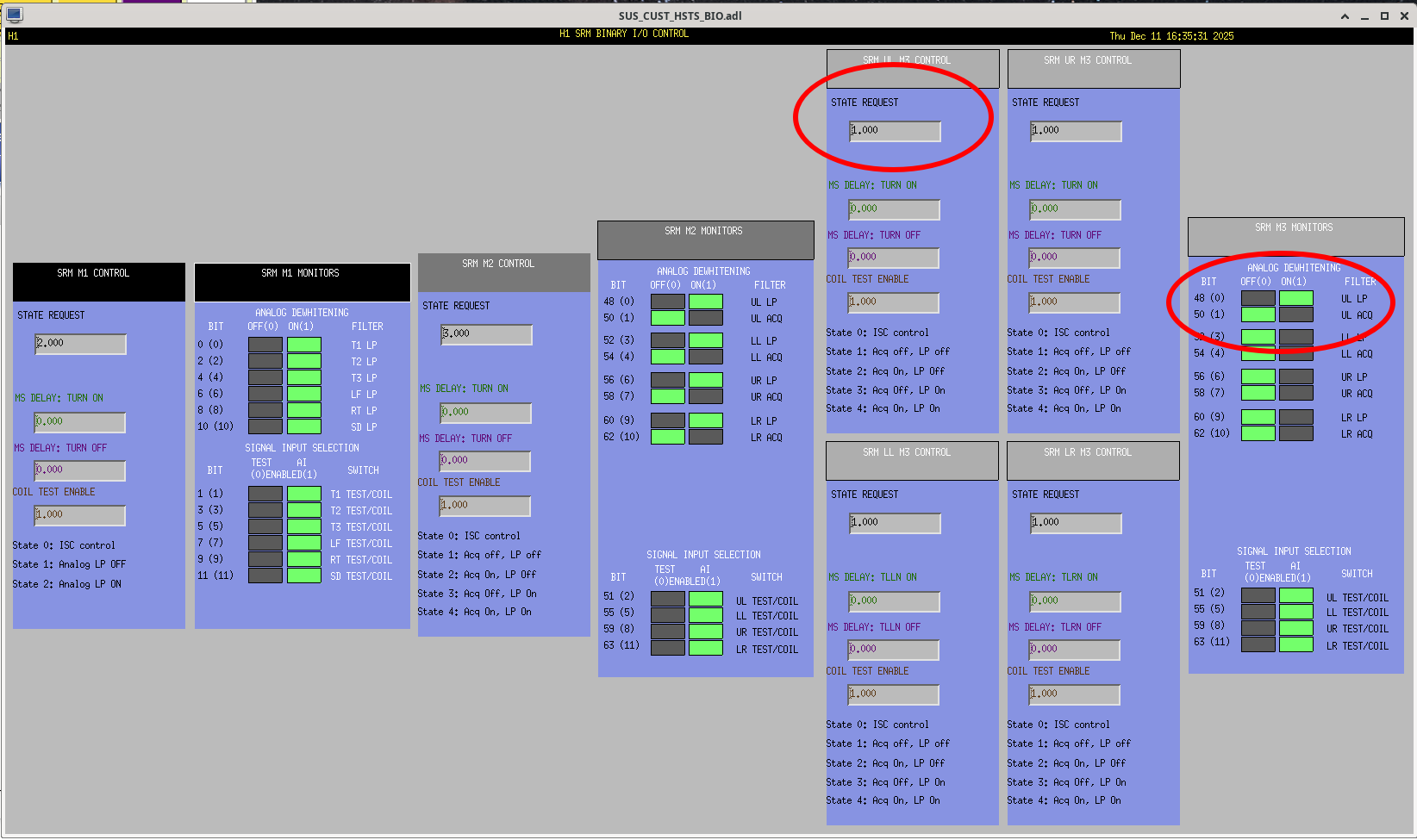
Task: Click the UR TEST/COIL AI indicator in M3 Monitors
Action: point(1295,628)
